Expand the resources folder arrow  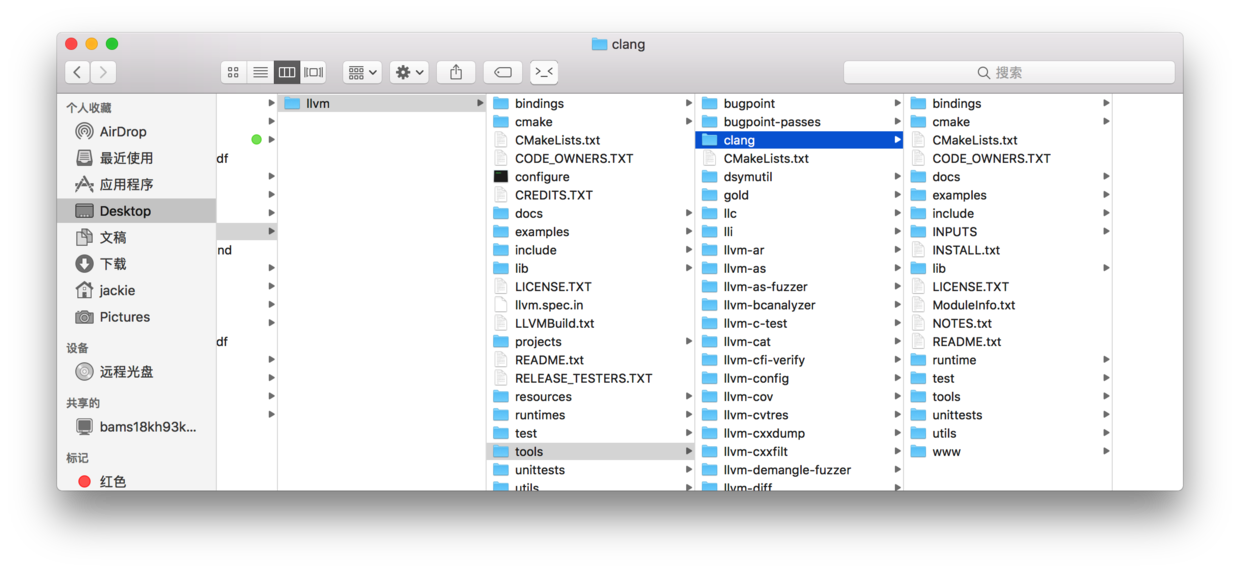688,397
